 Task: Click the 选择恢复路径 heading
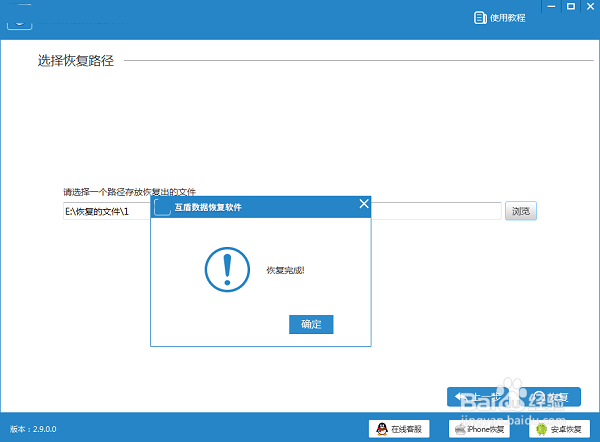(x=76, y=60)
